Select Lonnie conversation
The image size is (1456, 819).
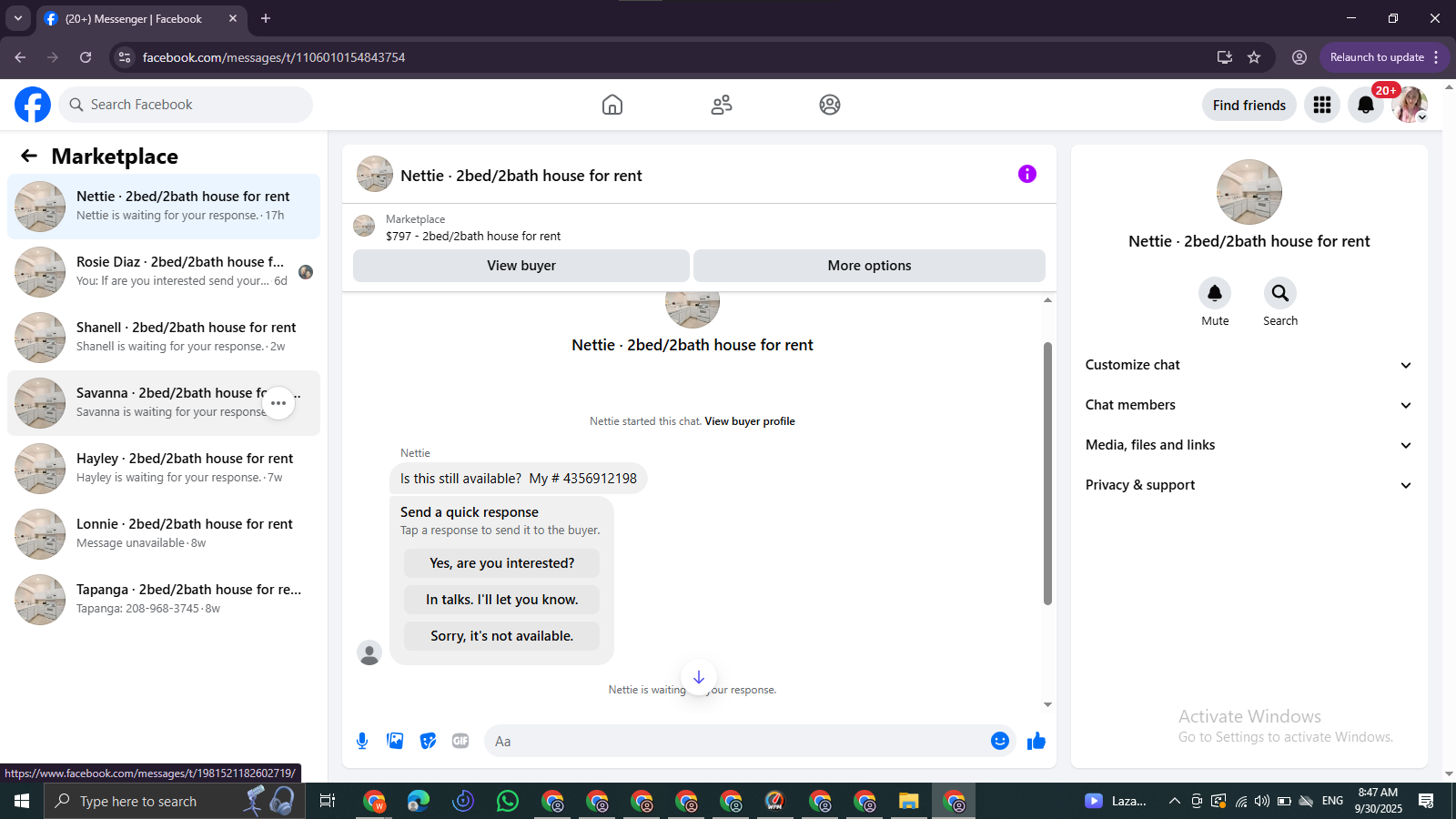164,534
